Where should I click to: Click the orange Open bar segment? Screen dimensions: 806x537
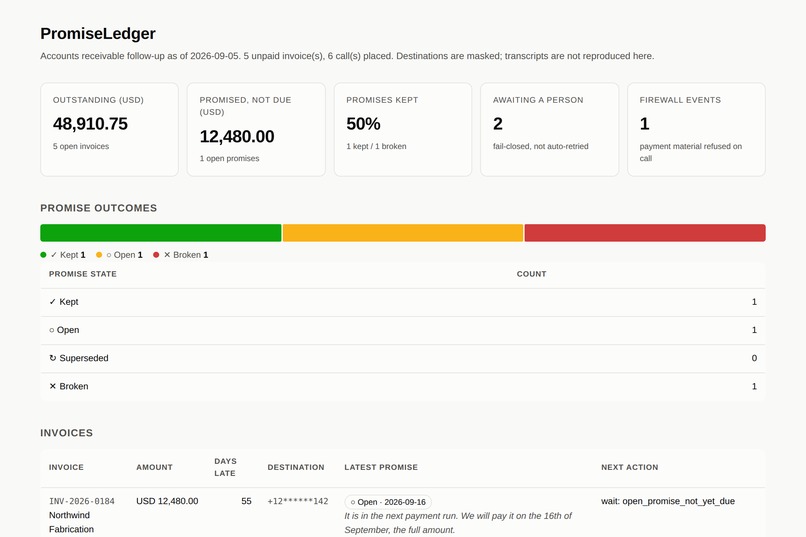403,233
